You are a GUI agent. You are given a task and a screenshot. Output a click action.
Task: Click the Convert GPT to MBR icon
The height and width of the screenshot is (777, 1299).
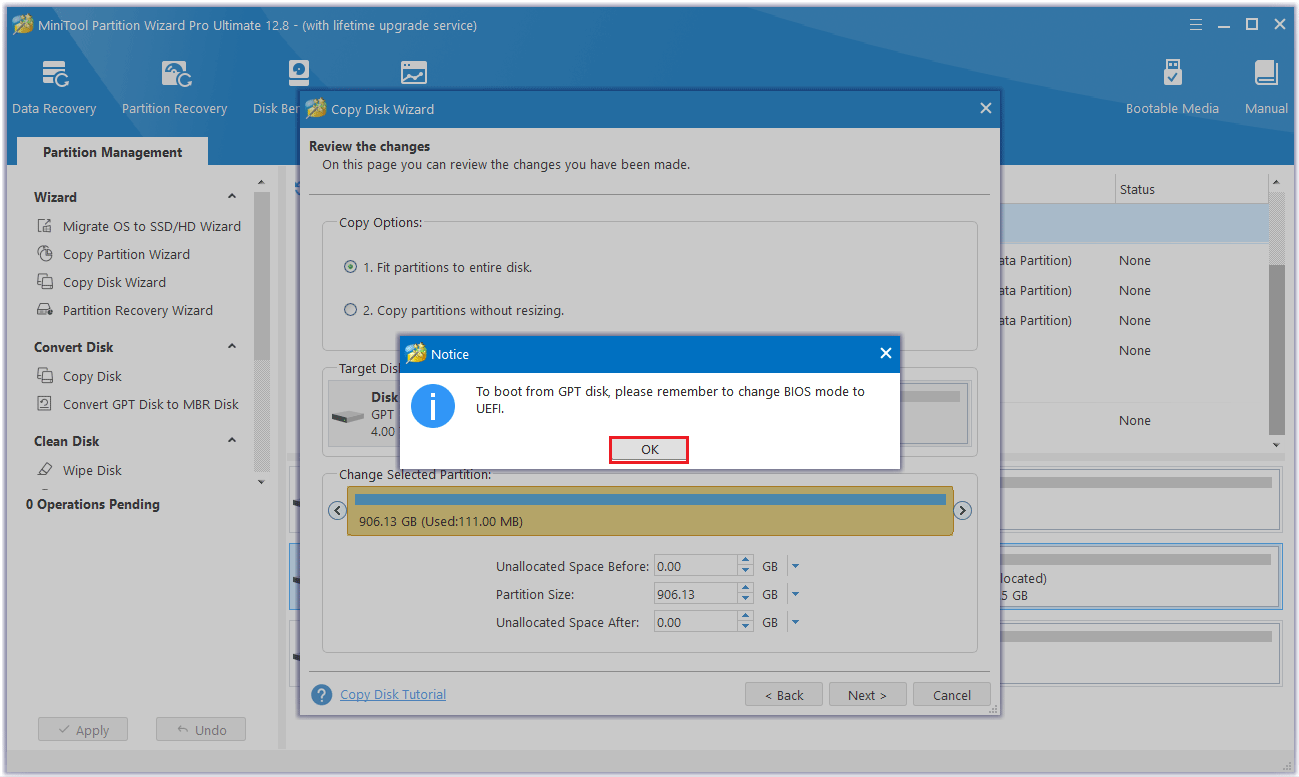[45, 404]
